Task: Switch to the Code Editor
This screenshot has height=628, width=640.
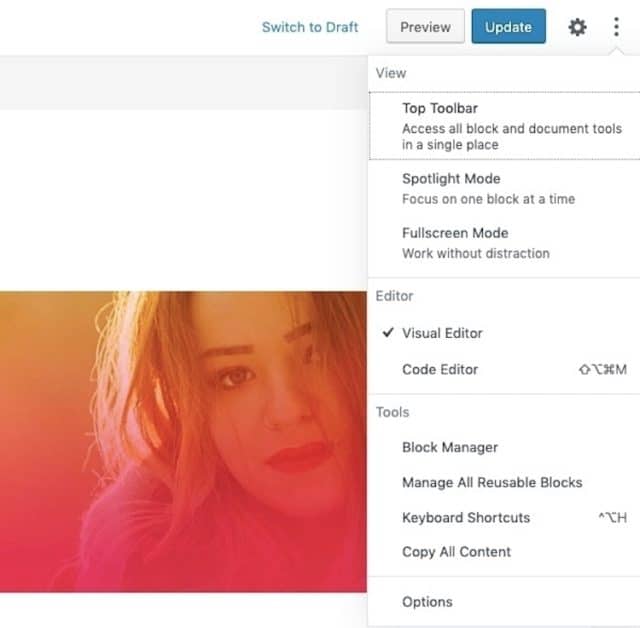Action: (x=440, y=369)
